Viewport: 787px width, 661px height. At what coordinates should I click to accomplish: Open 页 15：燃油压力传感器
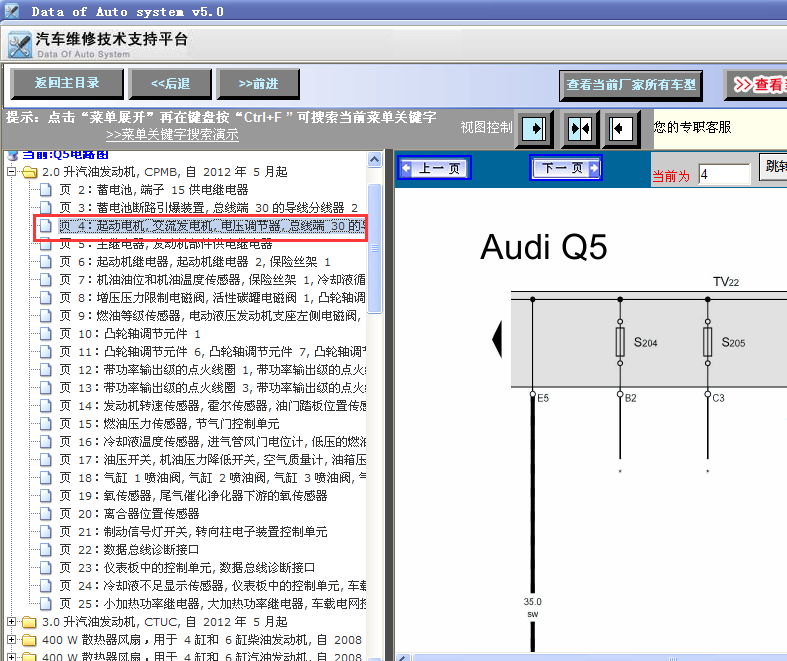[169, 424]
